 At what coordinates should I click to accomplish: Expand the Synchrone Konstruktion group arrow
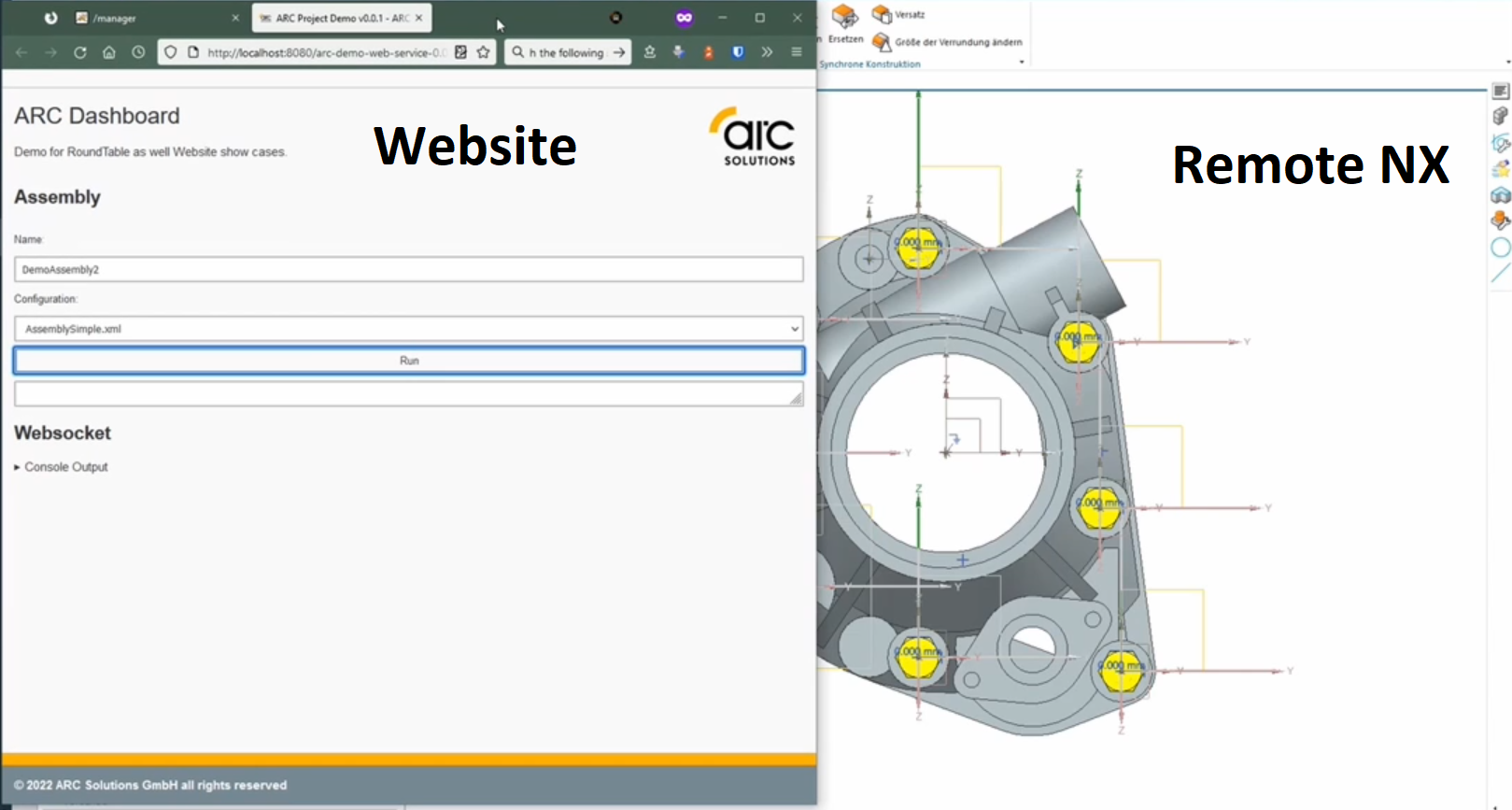tap(1022, 63)
